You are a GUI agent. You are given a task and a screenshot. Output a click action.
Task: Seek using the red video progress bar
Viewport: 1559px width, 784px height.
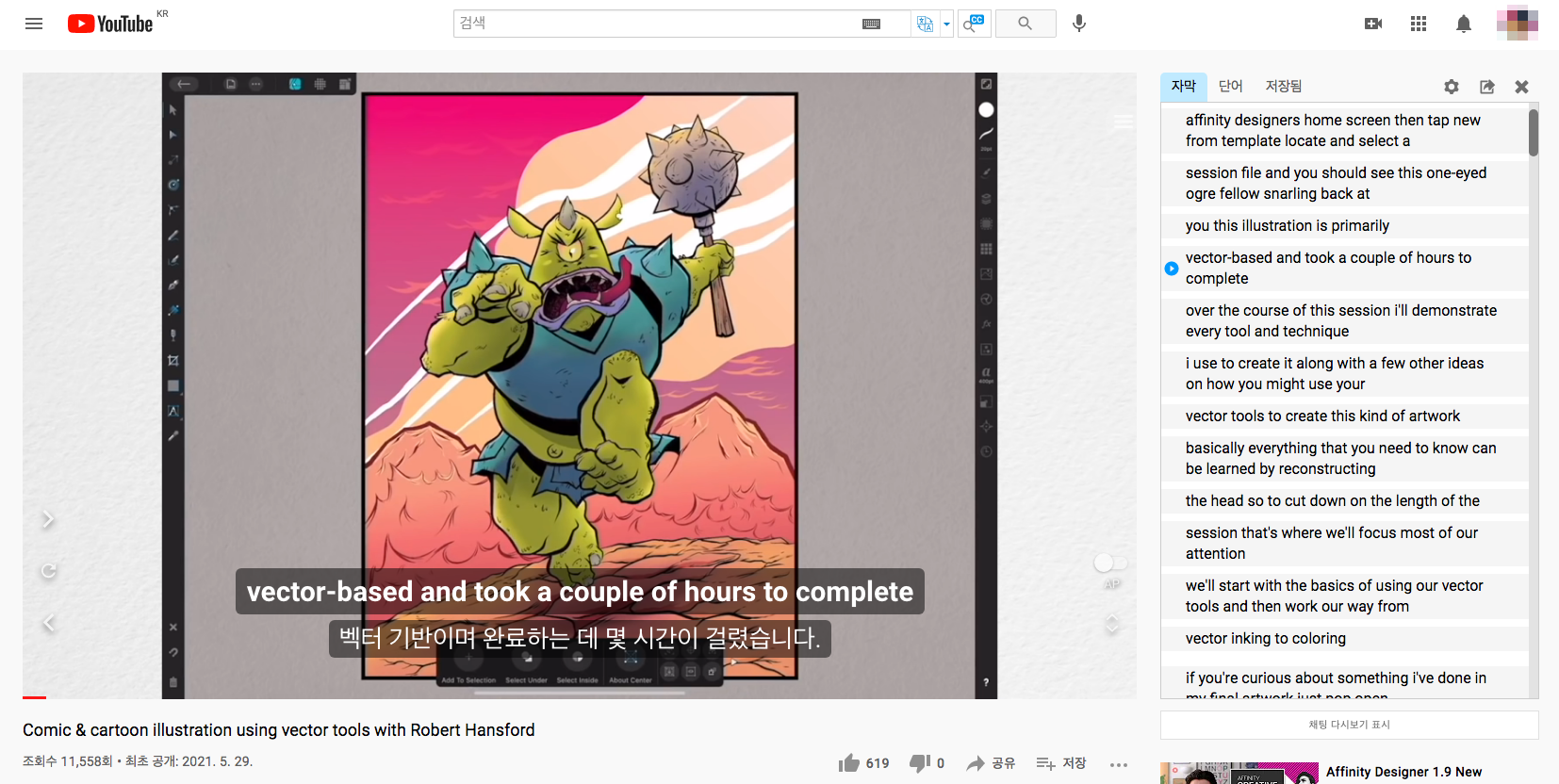(34, 697)
